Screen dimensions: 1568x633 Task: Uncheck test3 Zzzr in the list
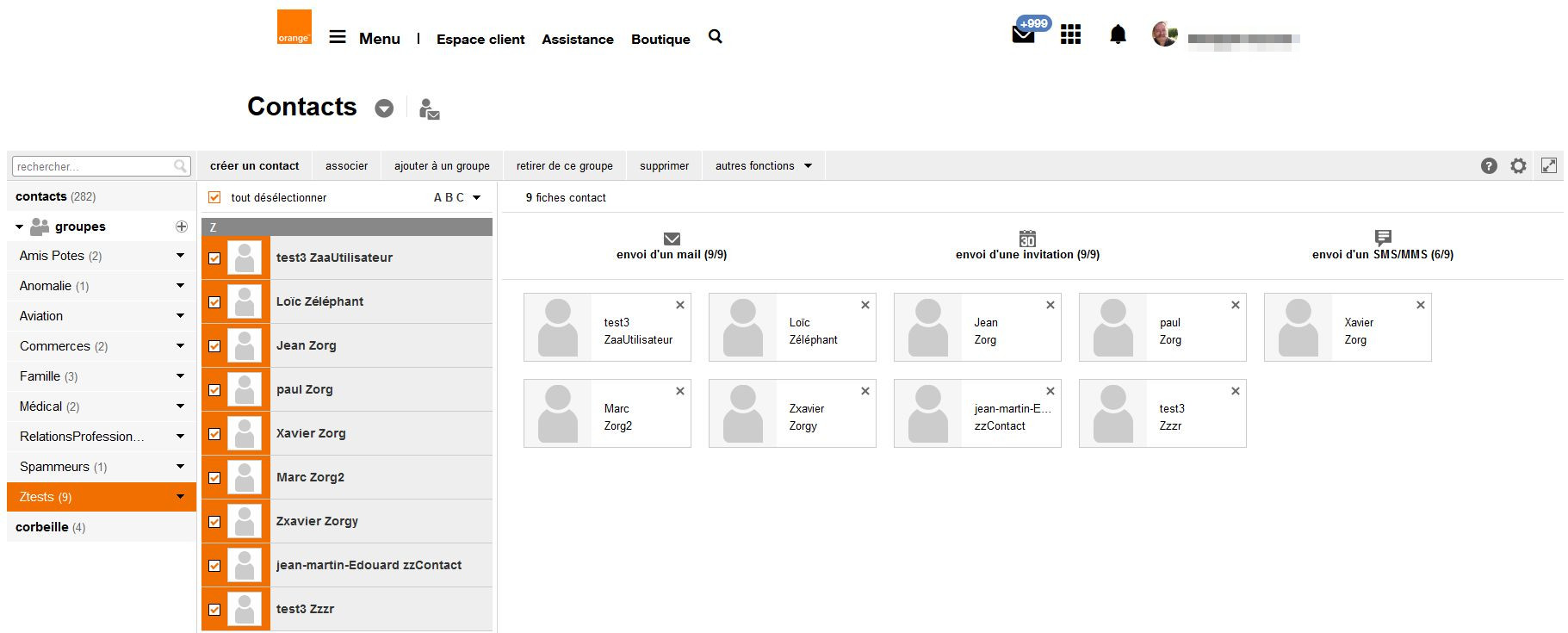(214, 609)
